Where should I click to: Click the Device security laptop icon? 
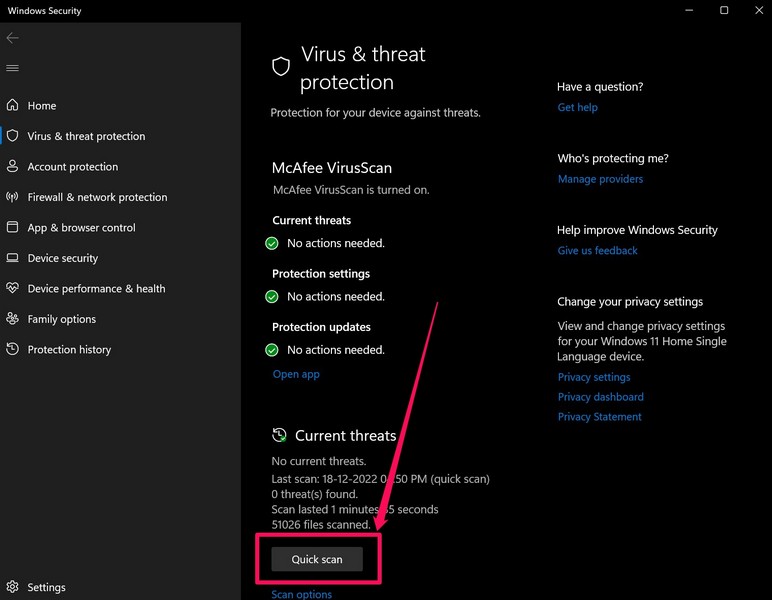point(12,258)
